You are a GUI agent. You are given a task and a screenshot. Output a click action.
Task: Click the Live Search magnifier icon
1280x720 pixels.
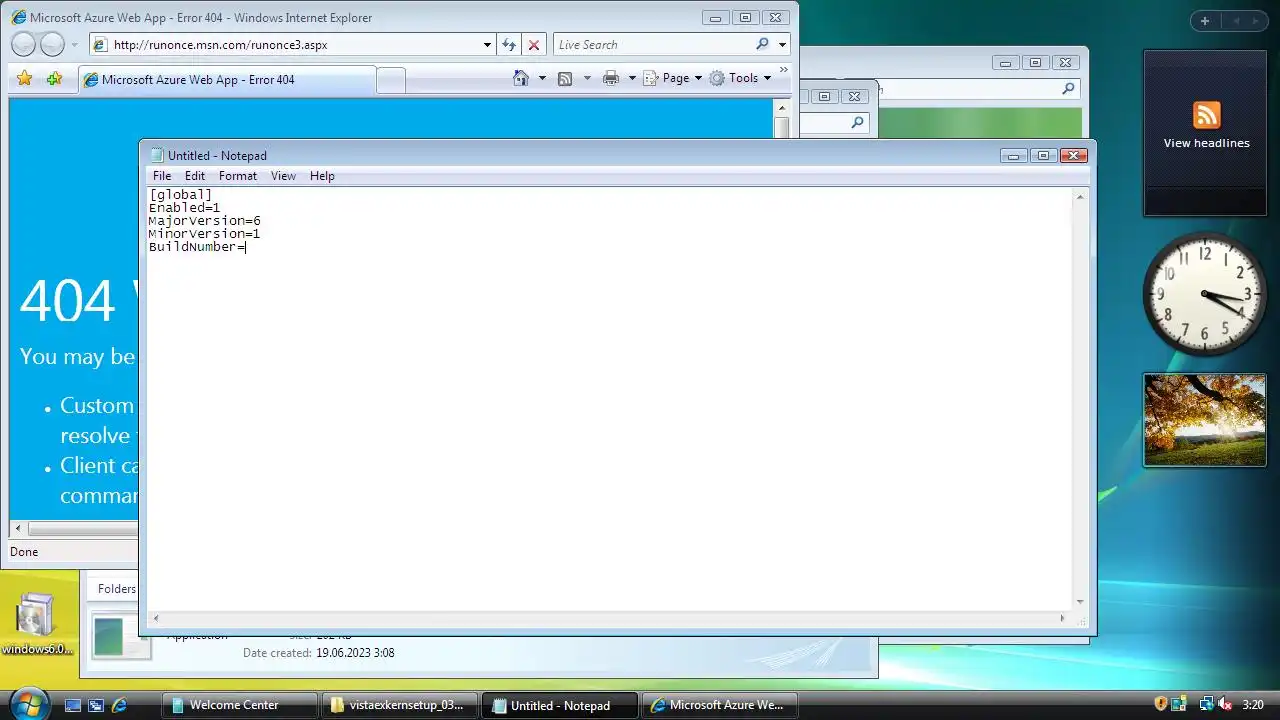click(x=762, y=44)
